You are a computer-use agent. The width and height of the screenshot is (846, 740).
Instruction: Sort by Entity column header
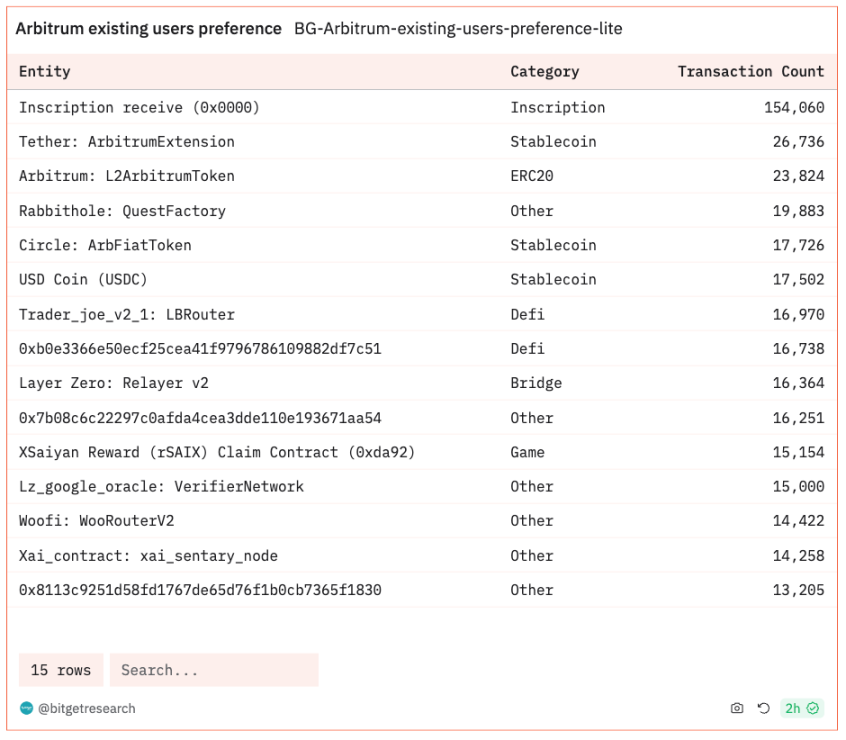45,71
